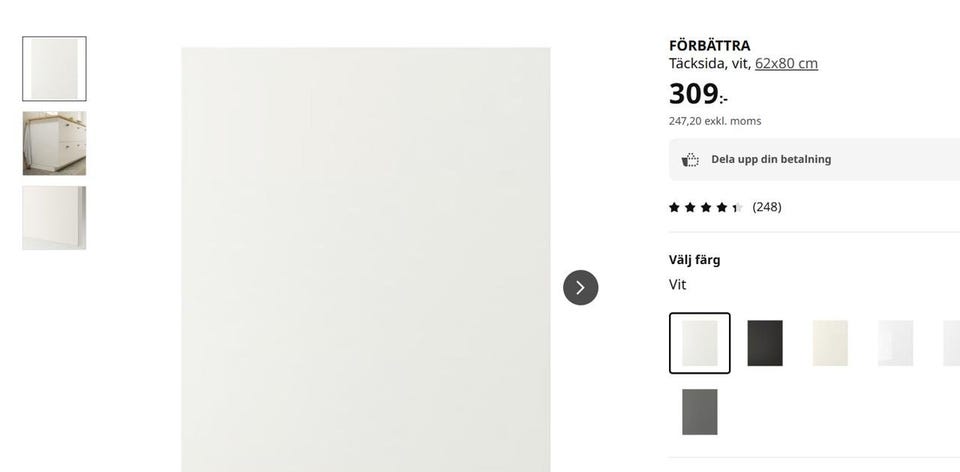The height and width of the screenshot is (472, 960).
Task: Click the 309 price text
Action: [698, 94]
